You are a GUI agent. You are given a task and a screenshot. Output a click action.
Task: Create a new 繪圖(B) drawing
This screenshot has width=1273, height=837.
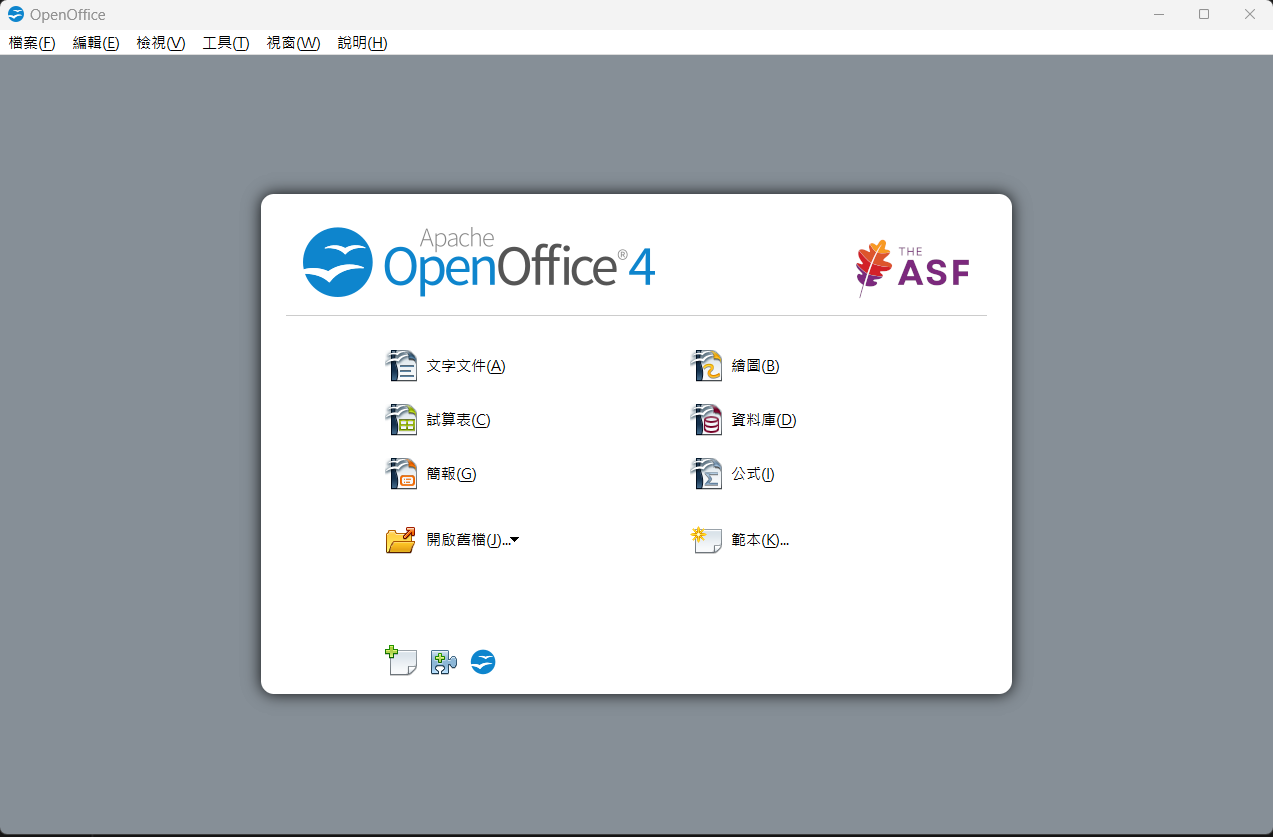tap(755, 366)
